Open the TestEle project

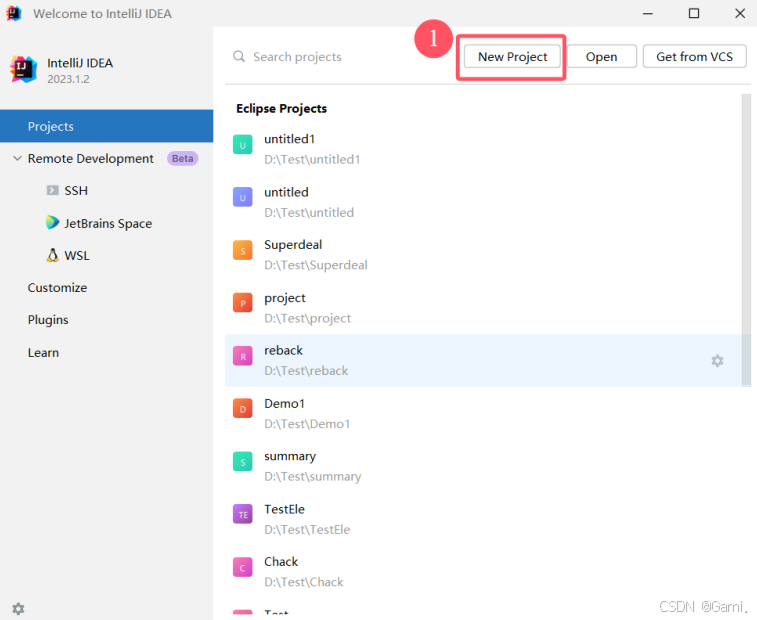(x=483, y=519)
